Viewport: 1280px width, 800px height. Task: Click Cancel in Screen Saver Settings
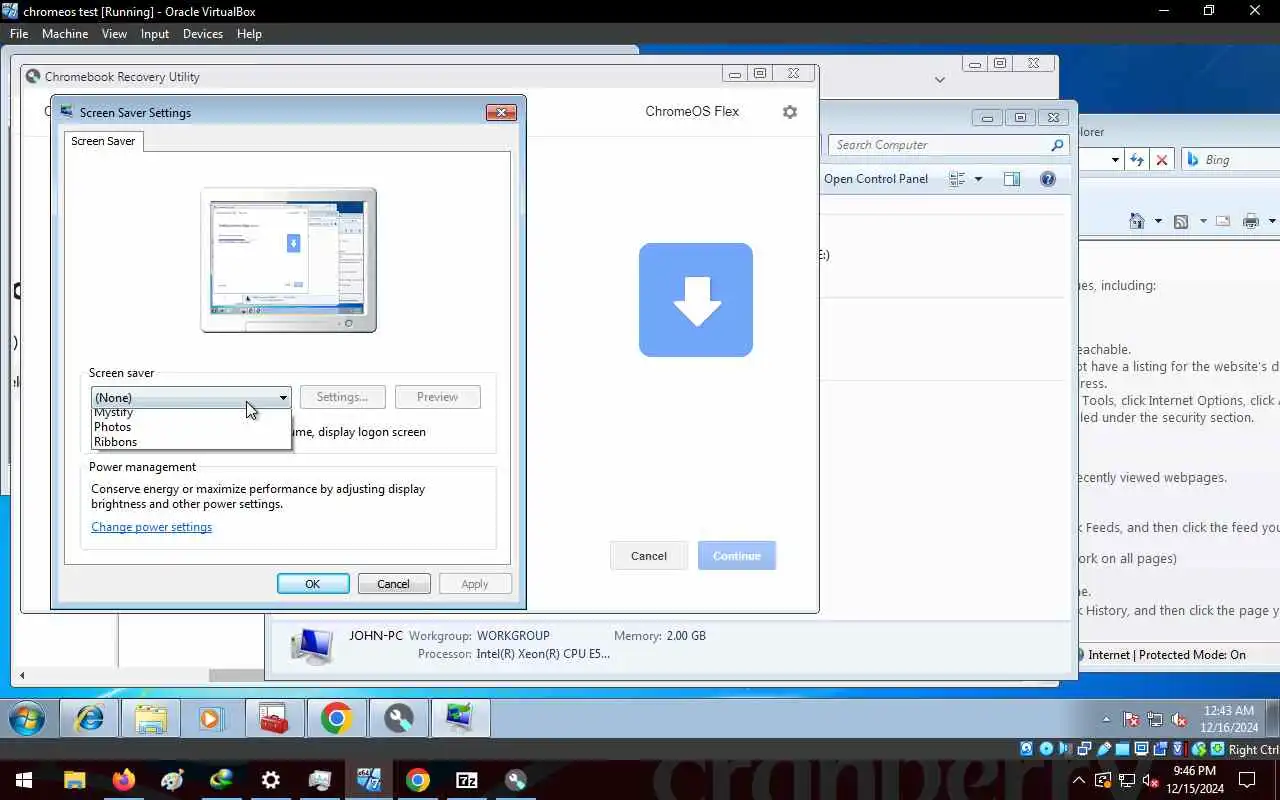393,584
